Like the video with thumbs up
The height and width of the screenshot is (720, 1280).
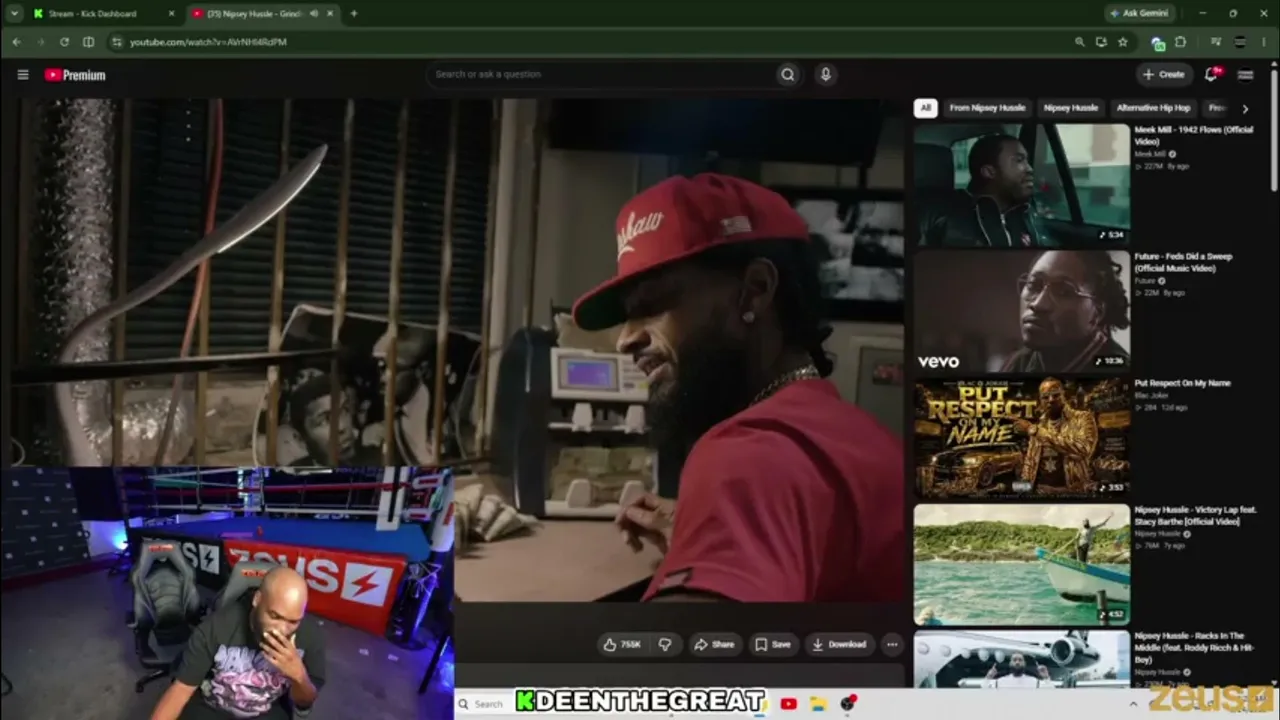coord(621,645)
